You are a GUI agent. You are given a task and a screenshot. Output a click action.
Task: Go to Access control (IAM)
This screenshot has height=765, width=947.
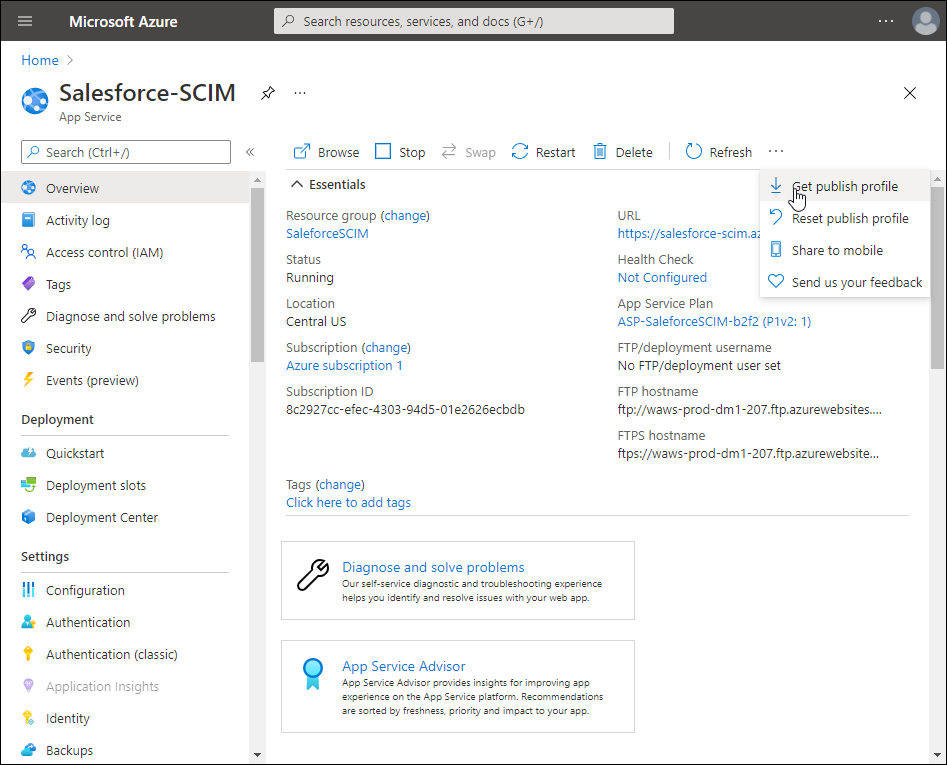104,252
